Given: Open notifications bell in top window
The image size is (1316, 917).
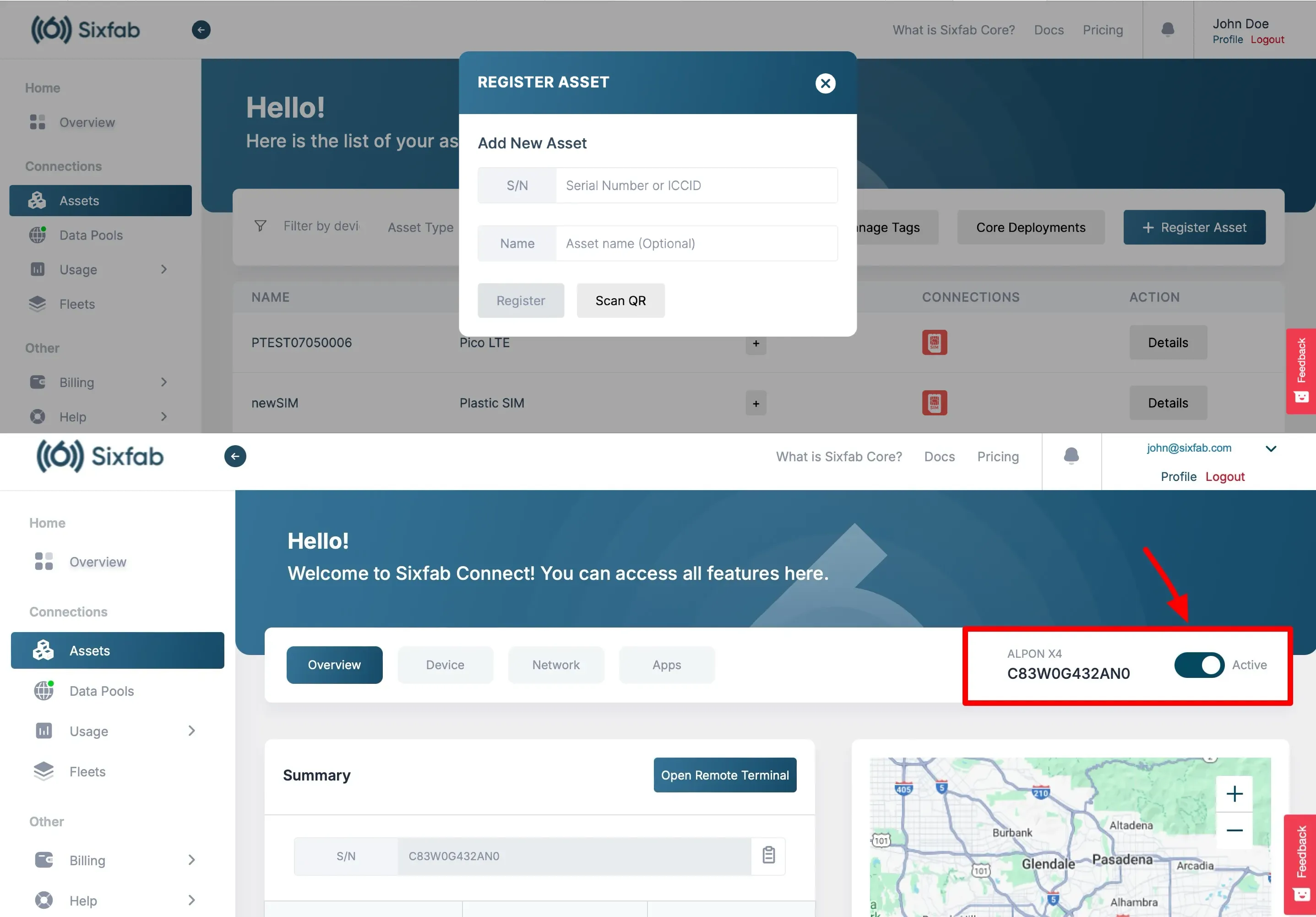Looking at the screenshot, I should (1168, 29).
